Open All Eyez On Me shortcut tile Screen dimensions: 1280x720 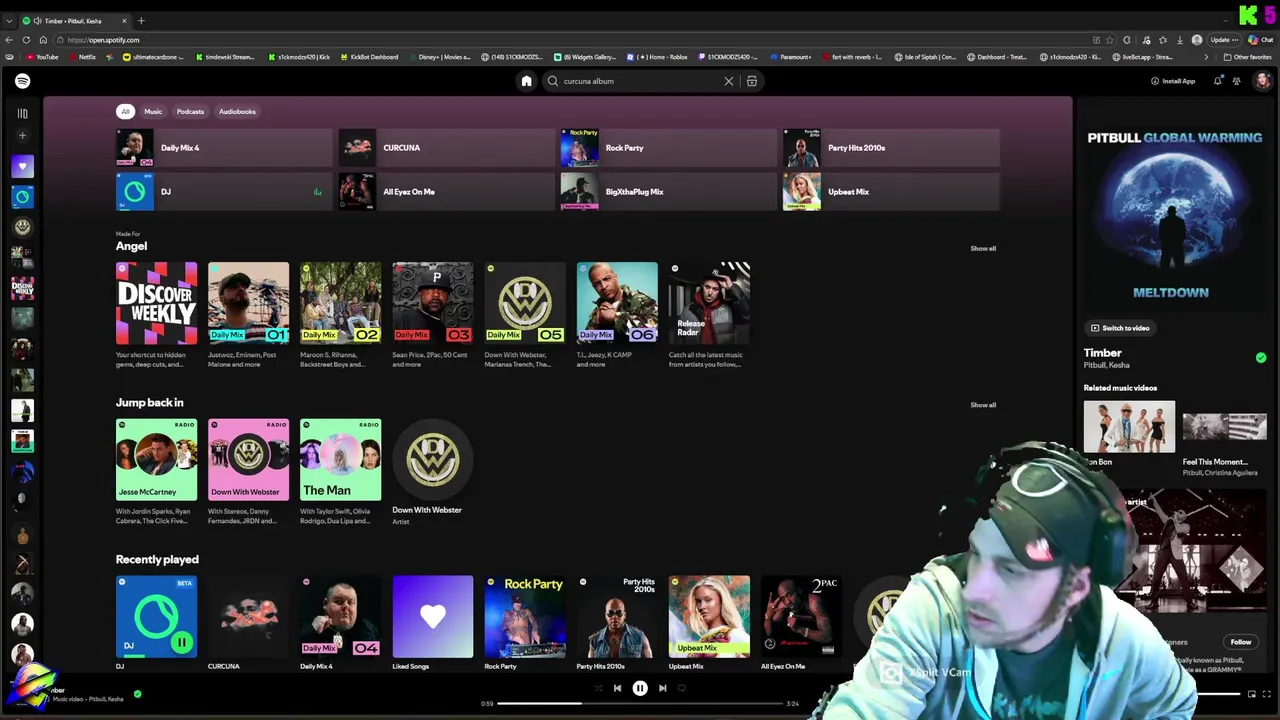pos(446,192)
